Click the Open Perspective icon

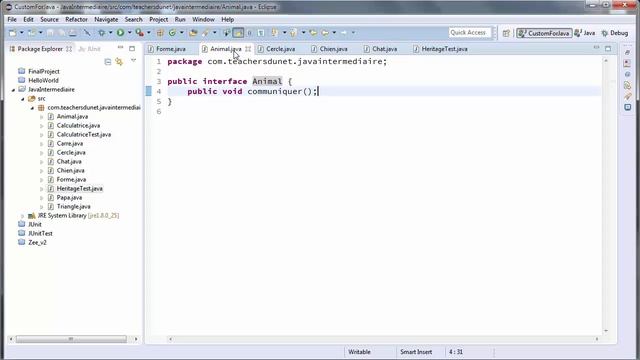506,33
